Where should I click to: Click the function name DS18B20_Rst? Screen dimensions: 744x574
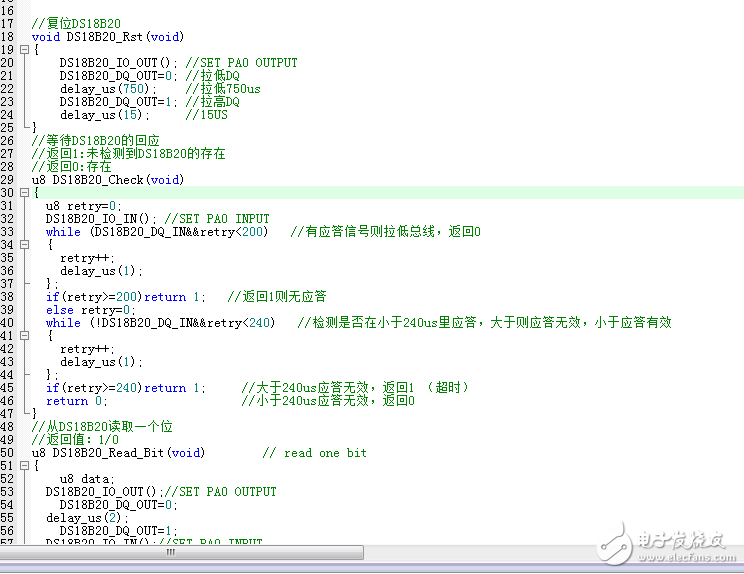[104, 37]
